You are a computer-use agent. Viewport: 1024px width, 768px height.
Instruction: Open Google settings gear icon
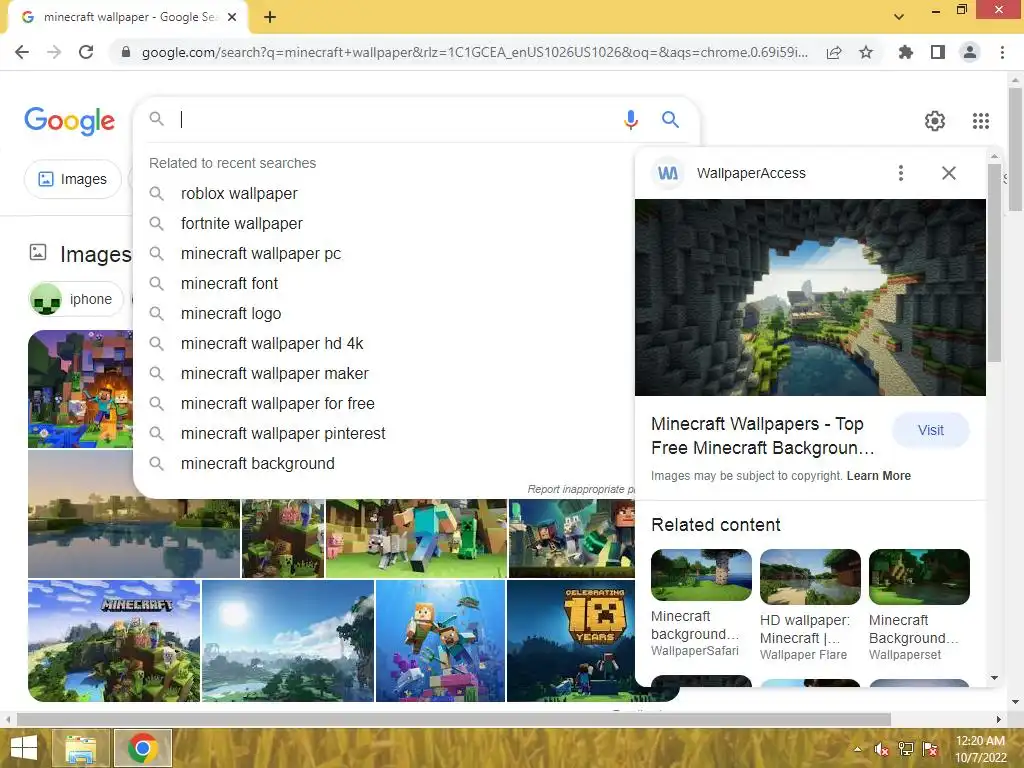935,121
